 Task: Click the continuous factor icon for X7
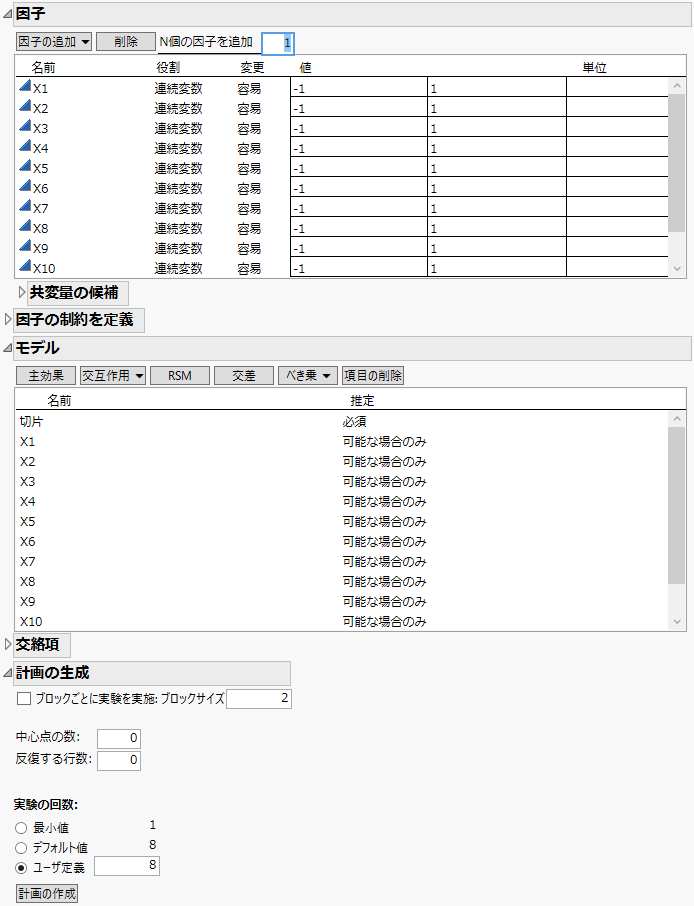tap(25, 206)
